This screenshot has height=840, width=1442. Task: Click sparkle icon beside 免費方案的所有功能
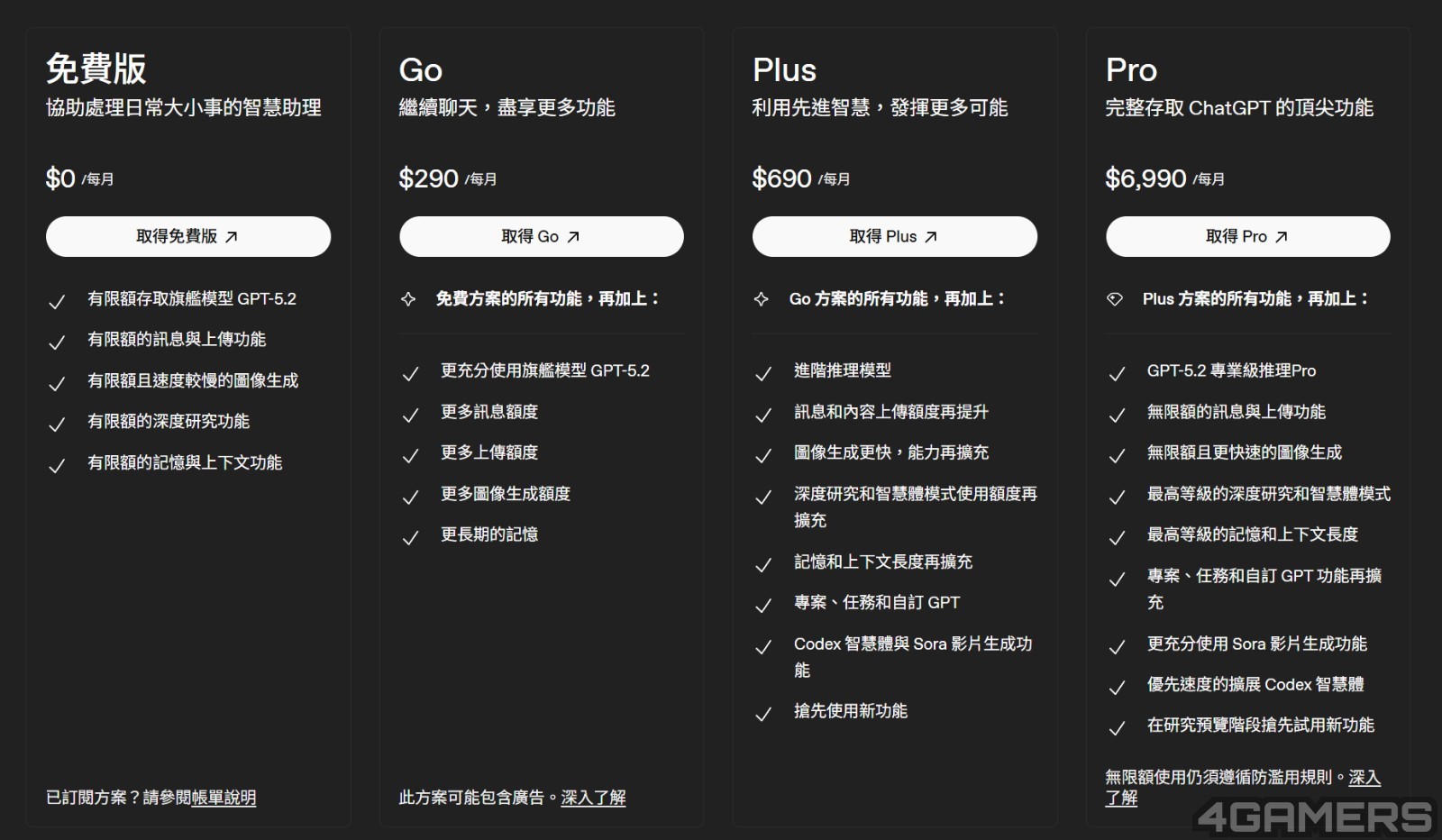pos(408,299)
